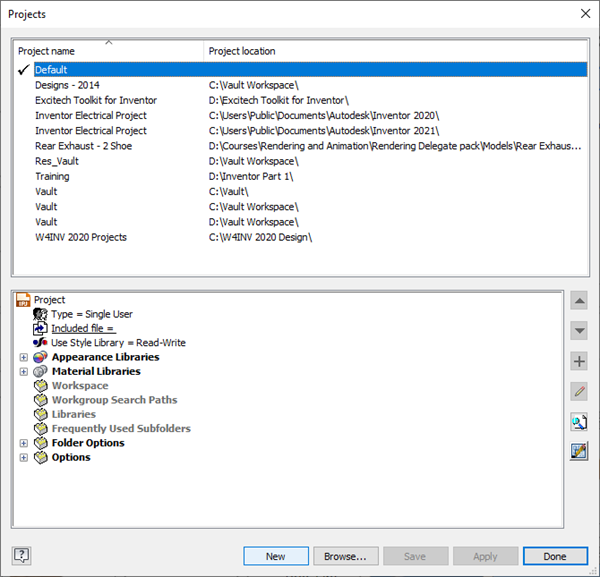Expand the Folder Options node
600x577 pixels.
point(24,443)
